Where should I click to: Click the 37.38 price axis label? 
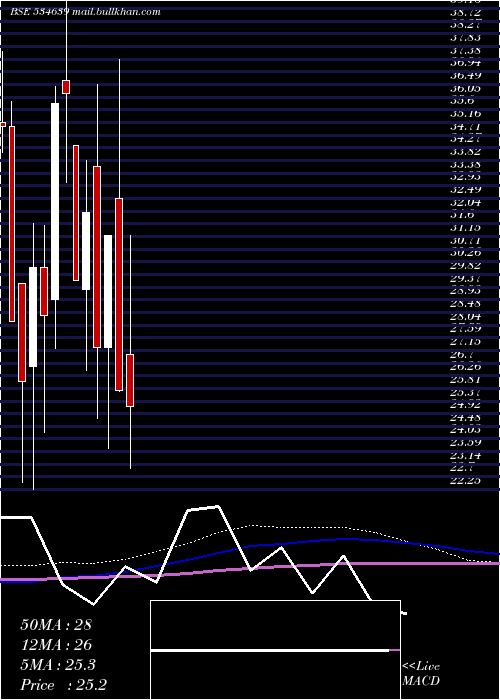[465, 50]
